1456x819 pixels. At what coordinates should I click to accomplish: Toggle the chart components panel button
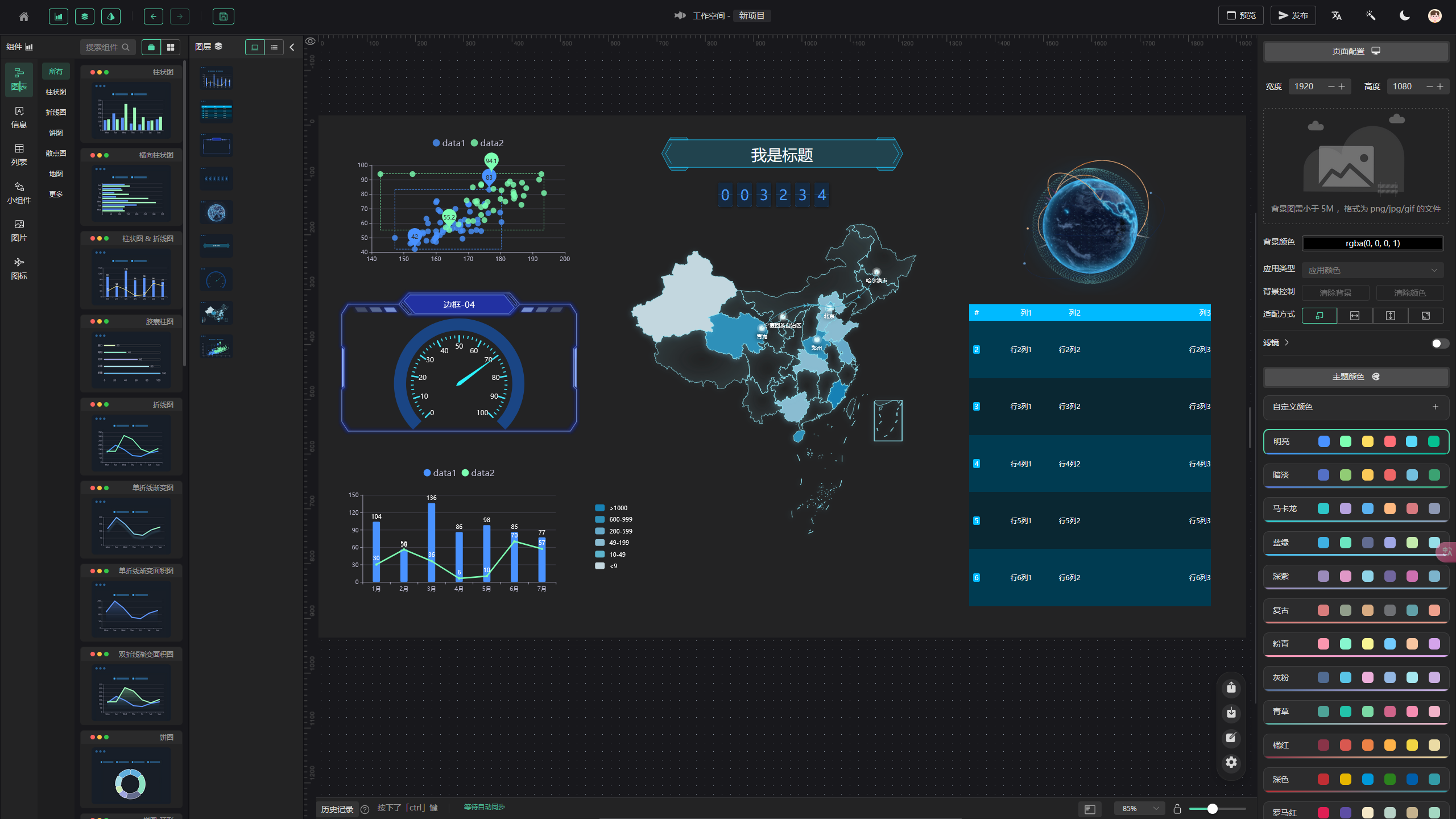(59, 16)
